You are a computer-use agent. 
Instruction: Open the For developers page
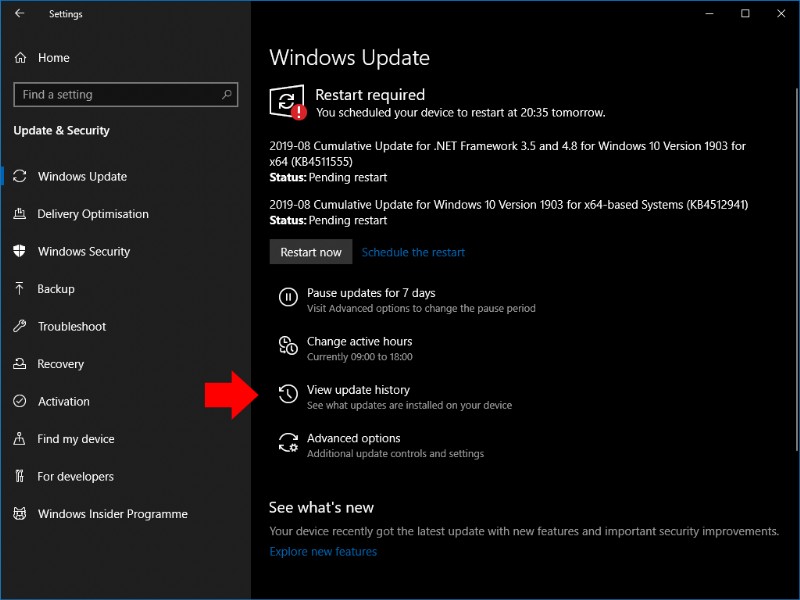[72, 476]
